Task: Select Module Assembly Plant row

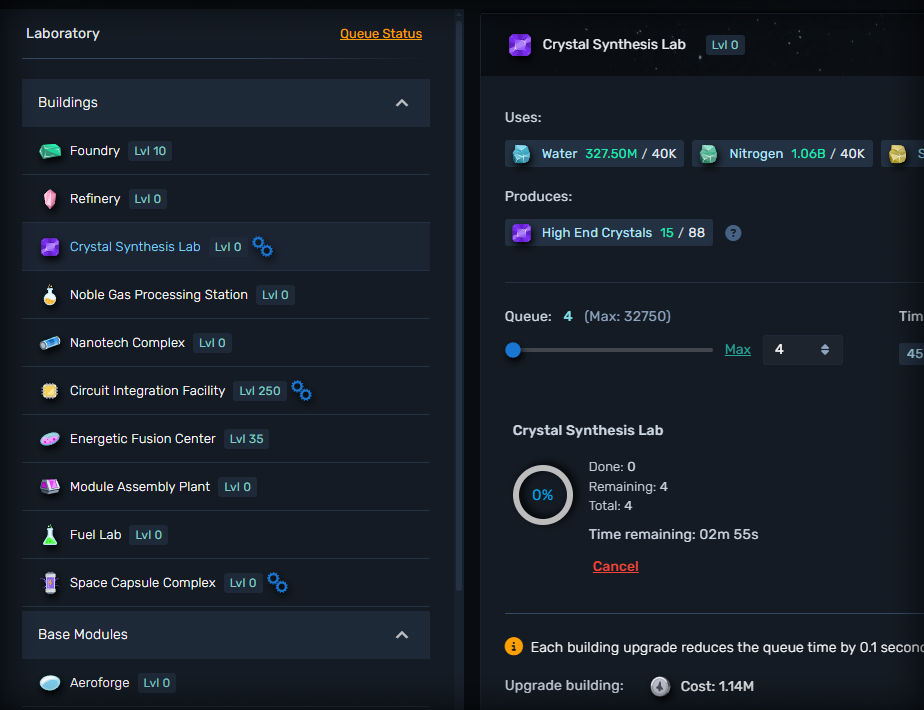Action: [x=226, y=487]
